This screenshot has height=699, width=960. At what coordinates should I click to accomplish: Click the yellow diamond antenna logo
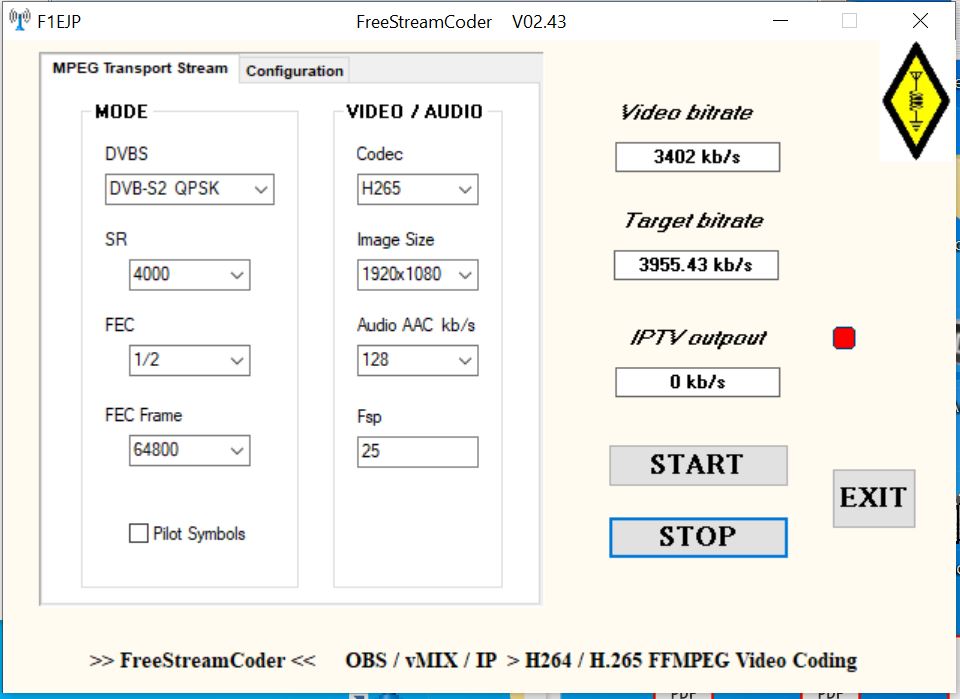[916, 101]
